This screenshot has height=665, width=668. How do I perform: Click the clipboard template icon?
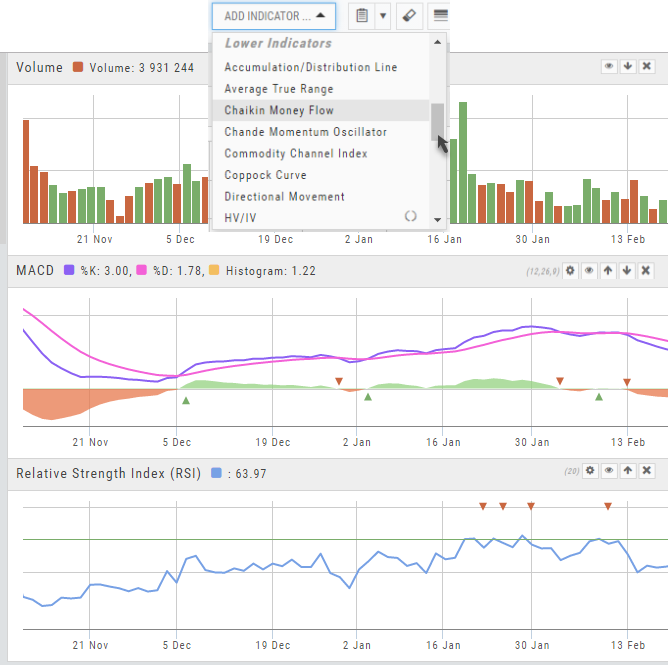362,16
